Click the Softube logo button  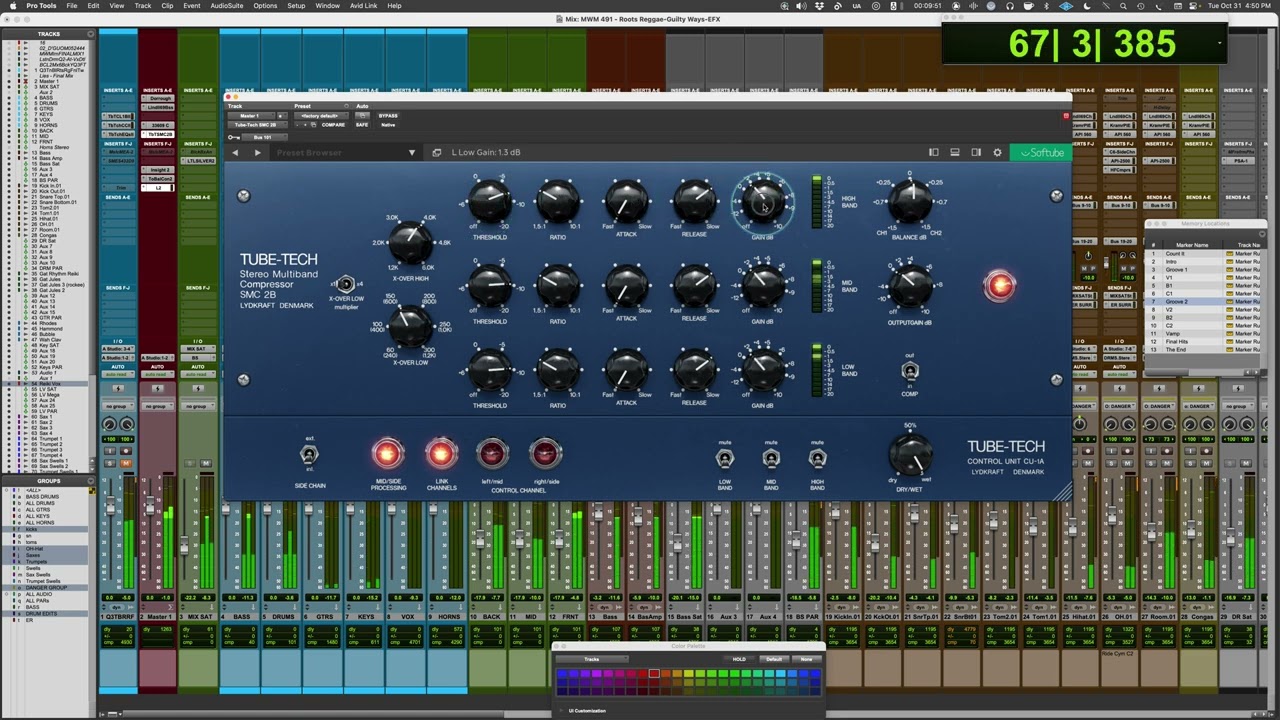pos(1040,152)
